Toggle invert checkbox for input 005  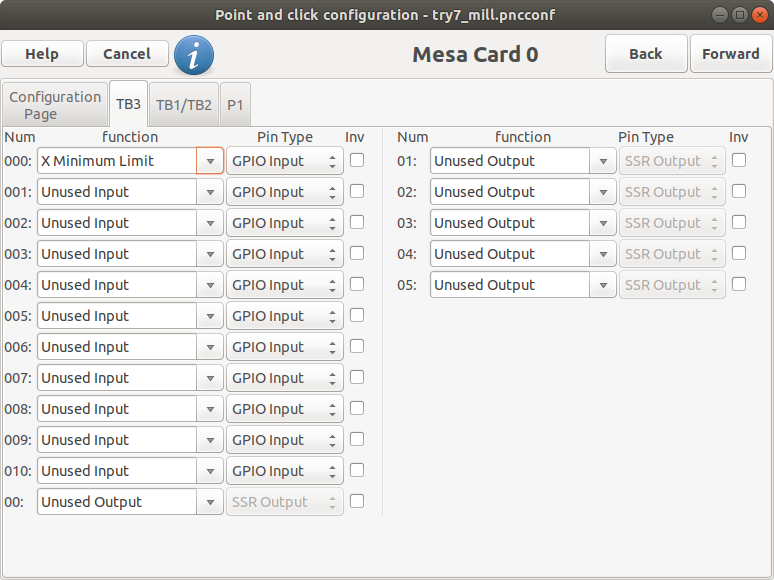coord(357,315)
